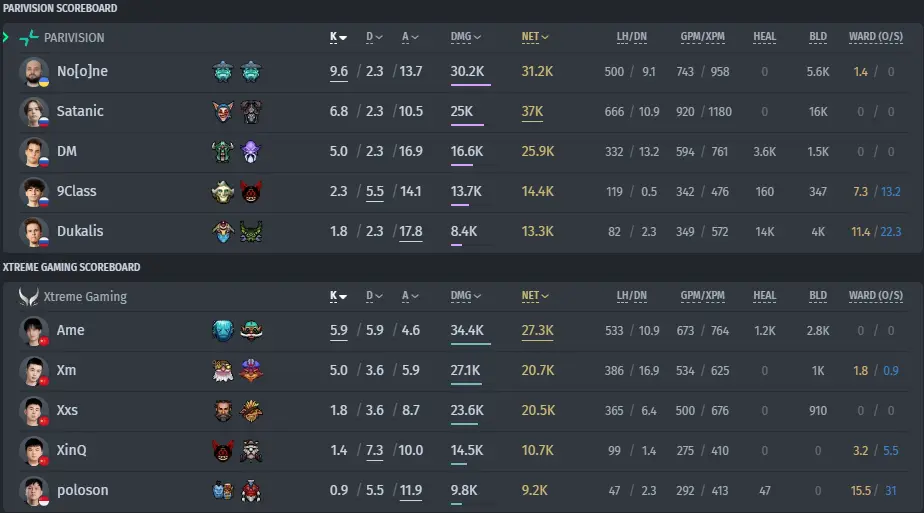This screenshot has width=924, height=513.
Task: Open Dukalis player name link
Action: [x=80, y=231]
